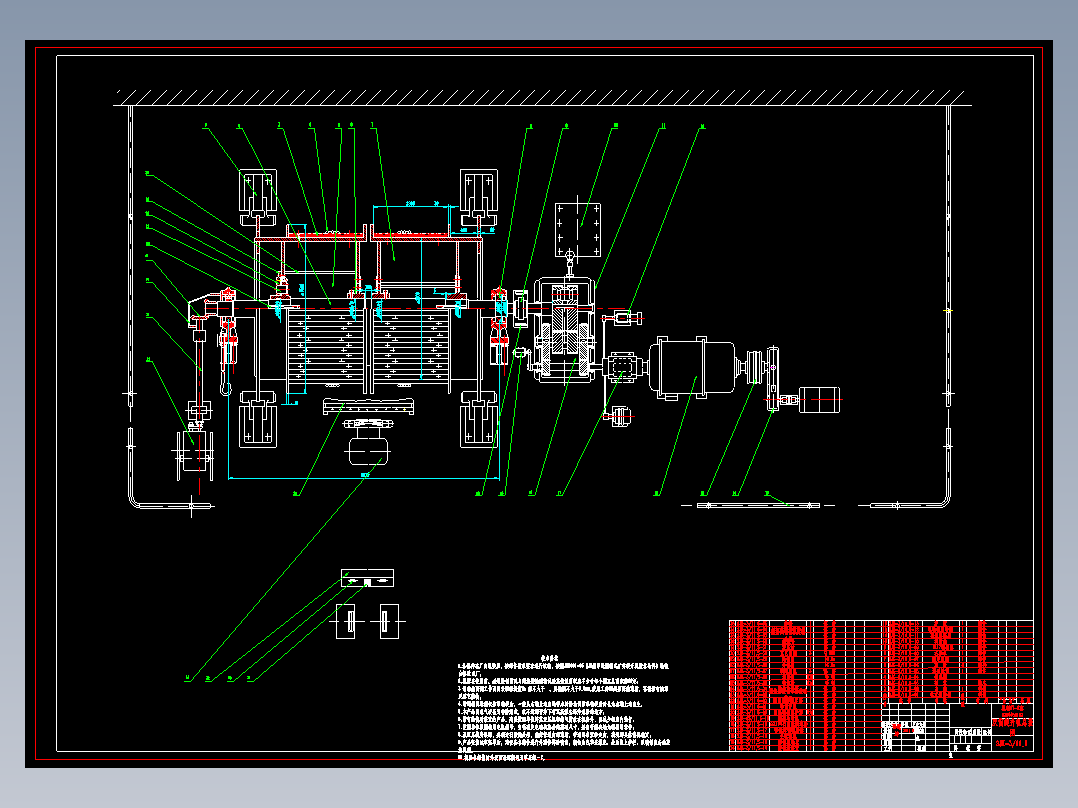This screenshot has width=1078, height=808.
Task: Click the upper-right bearing pedestal
Action: (478, 197)
